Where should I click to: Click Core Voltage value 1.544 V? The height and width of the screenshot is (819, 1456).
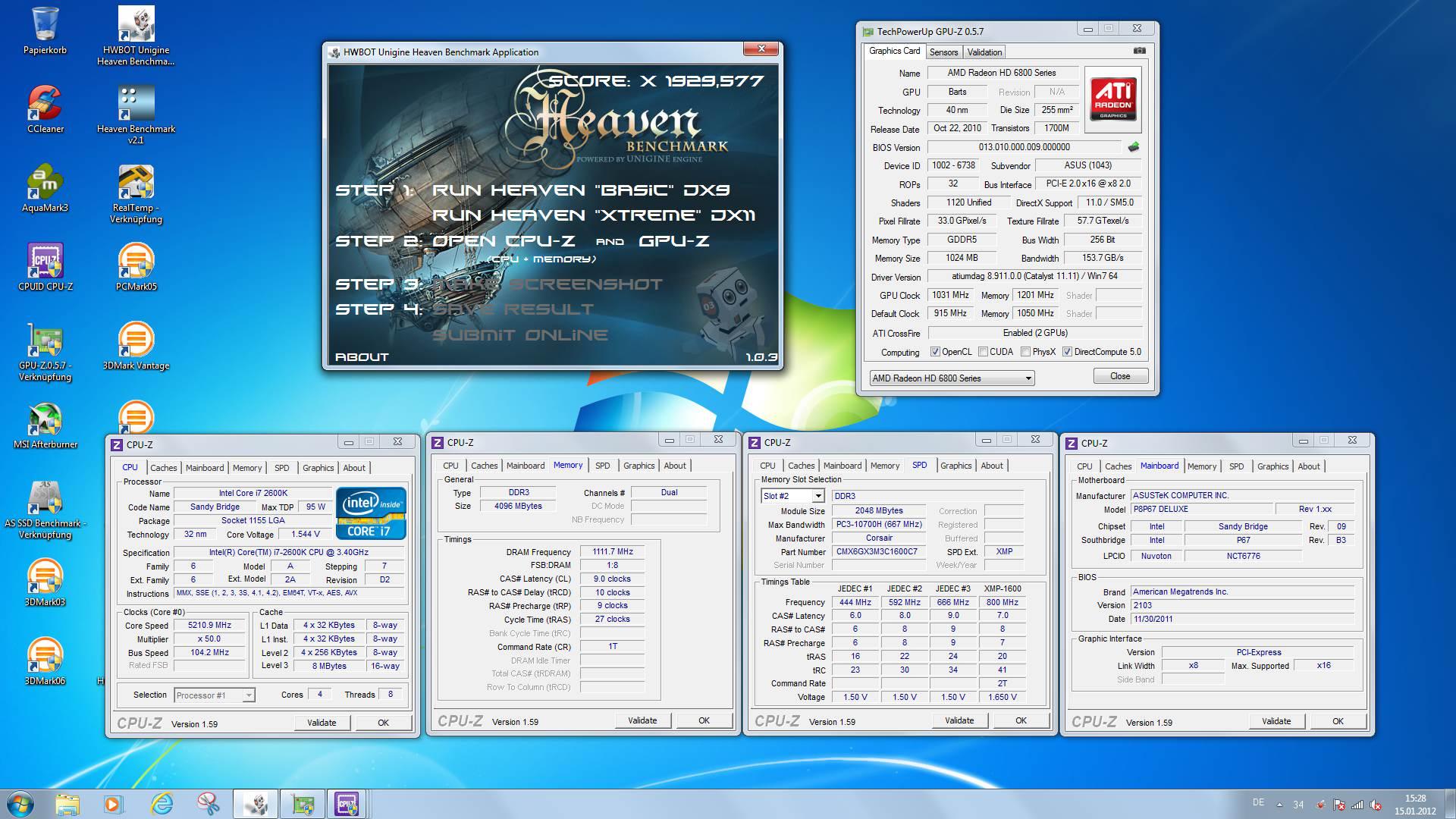[306, 535]
